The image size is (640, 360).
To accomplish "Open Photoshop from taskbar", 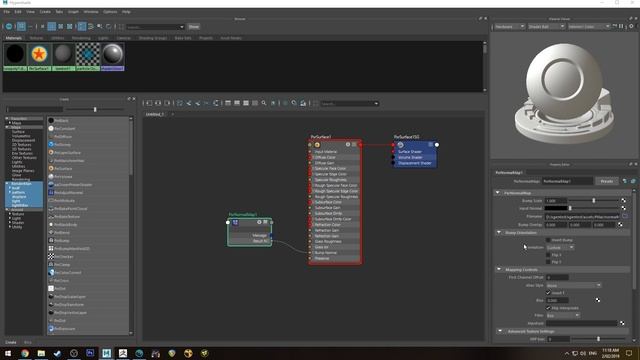I will pos(90,353).
